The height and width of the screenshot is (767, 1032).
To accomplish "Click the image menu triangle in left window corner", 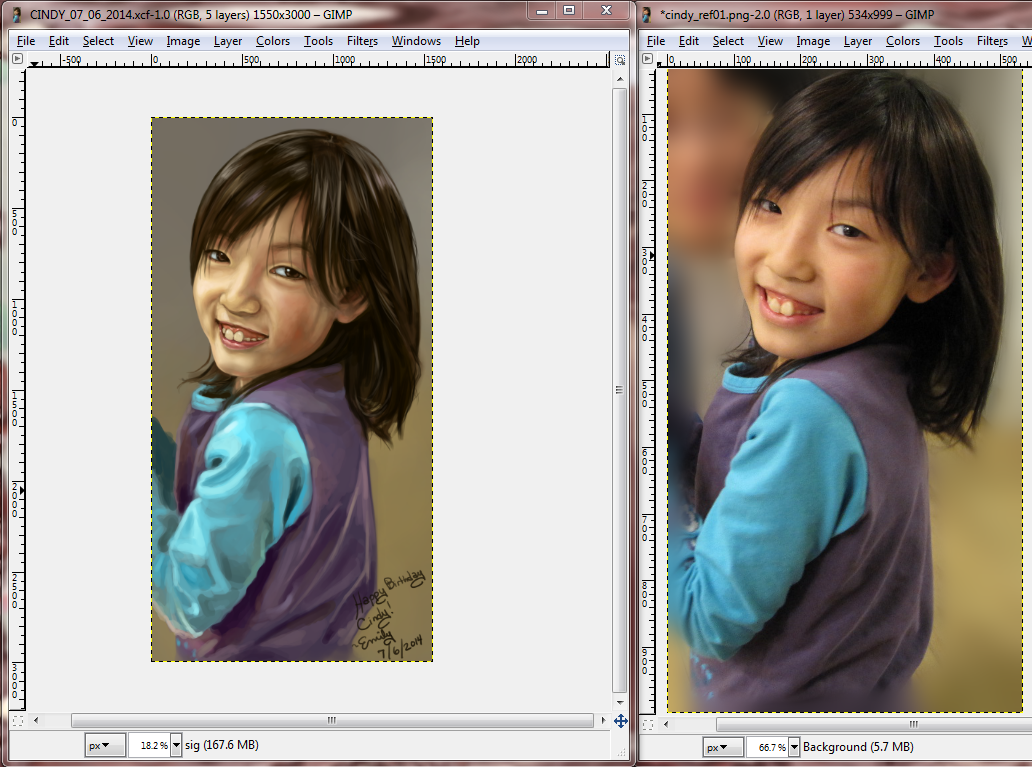I will click(x=17, y=59).
